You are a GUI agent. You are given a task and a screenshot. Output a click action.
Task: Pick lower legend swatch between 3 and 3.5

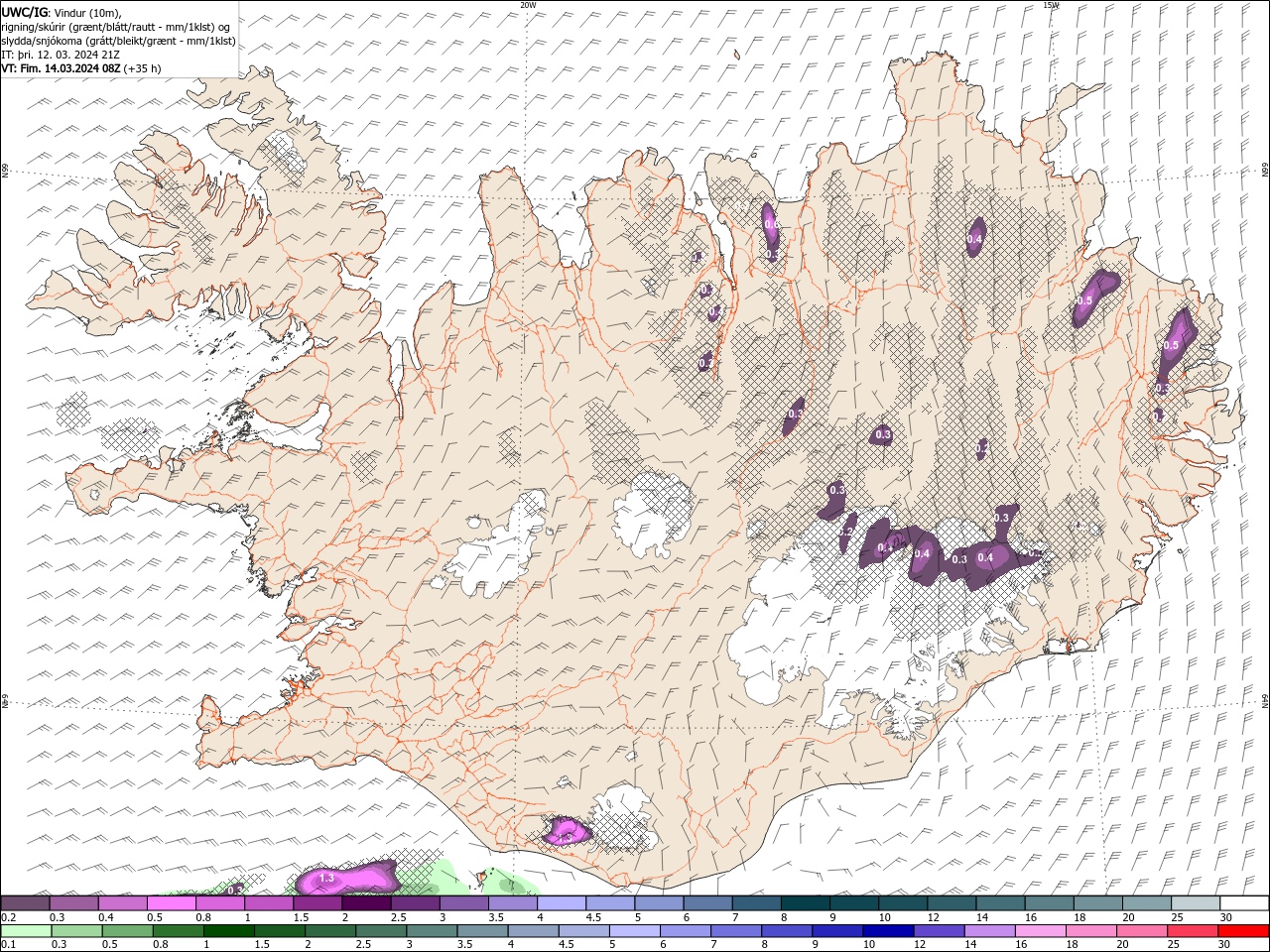coord(432,931)
